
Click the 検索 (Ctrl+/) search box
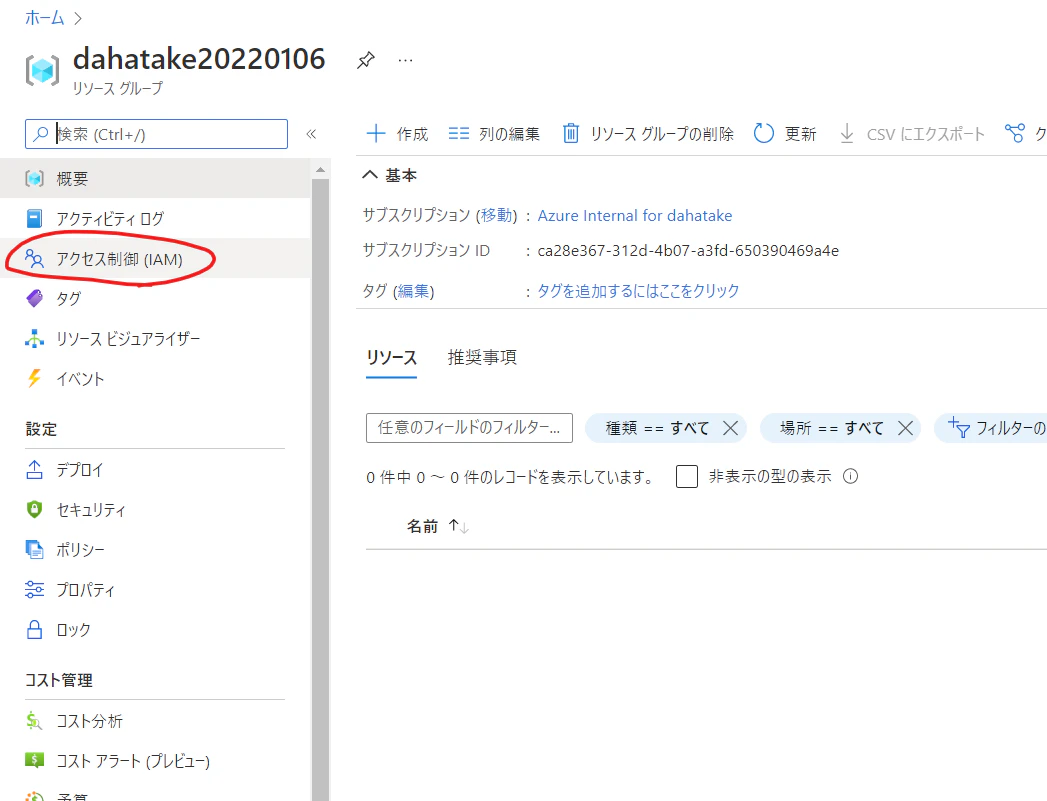156,134
